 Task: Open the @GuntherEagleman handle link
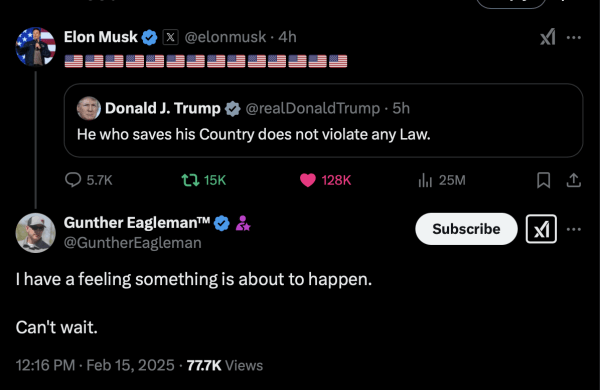[x=132, y=243]
